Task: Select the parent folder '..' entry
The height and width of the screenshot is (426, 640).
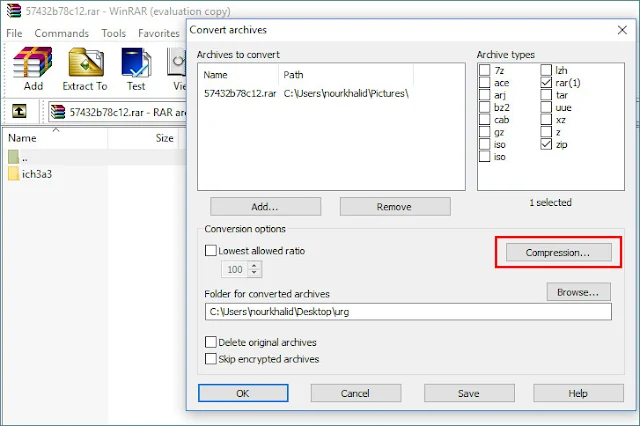Action: [95, 157]
